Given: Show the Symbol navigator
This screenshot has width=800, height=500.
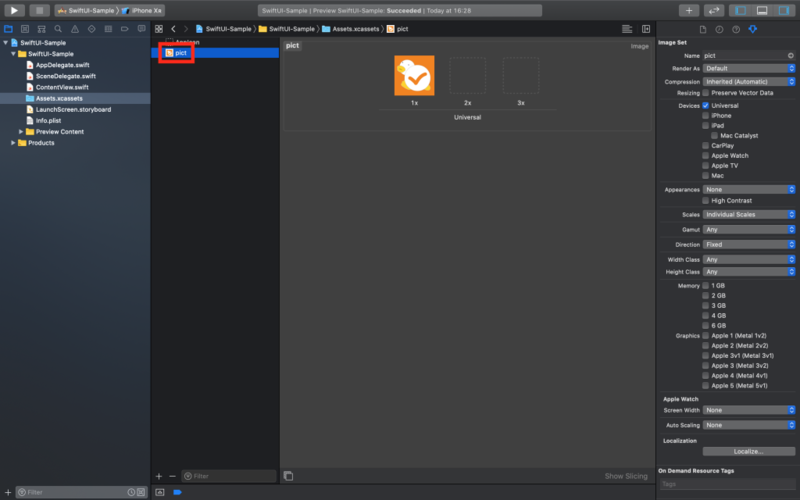Looking at the screenshot, I should pyautogui.click(x=41, y=29).
